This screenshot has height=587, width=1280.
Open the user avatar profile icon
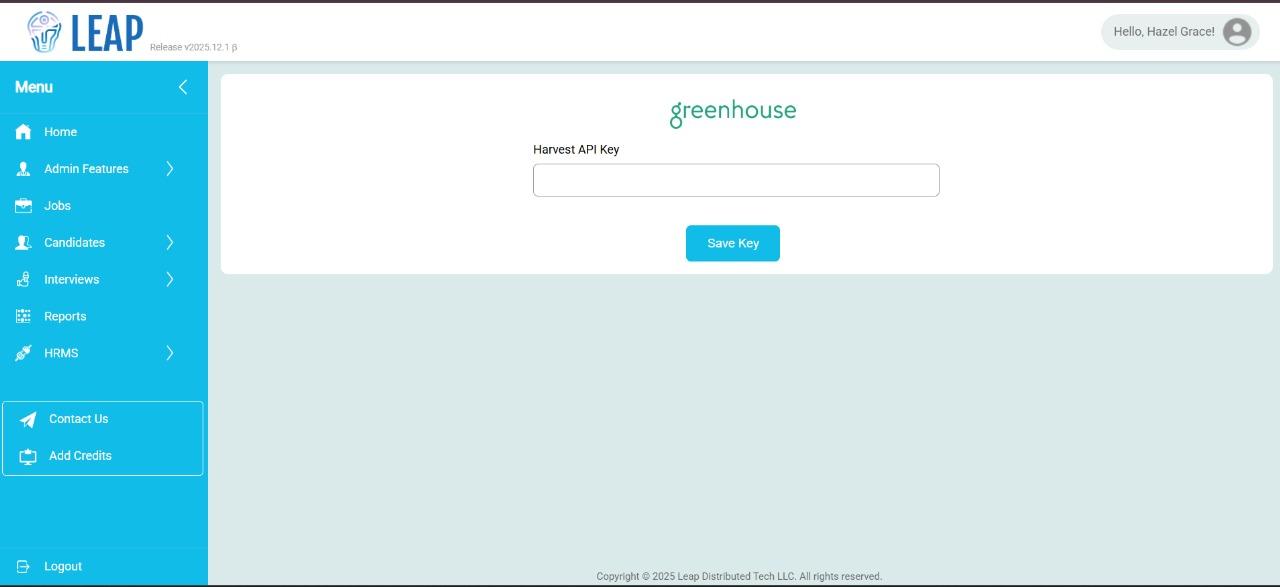(1237, 32)
